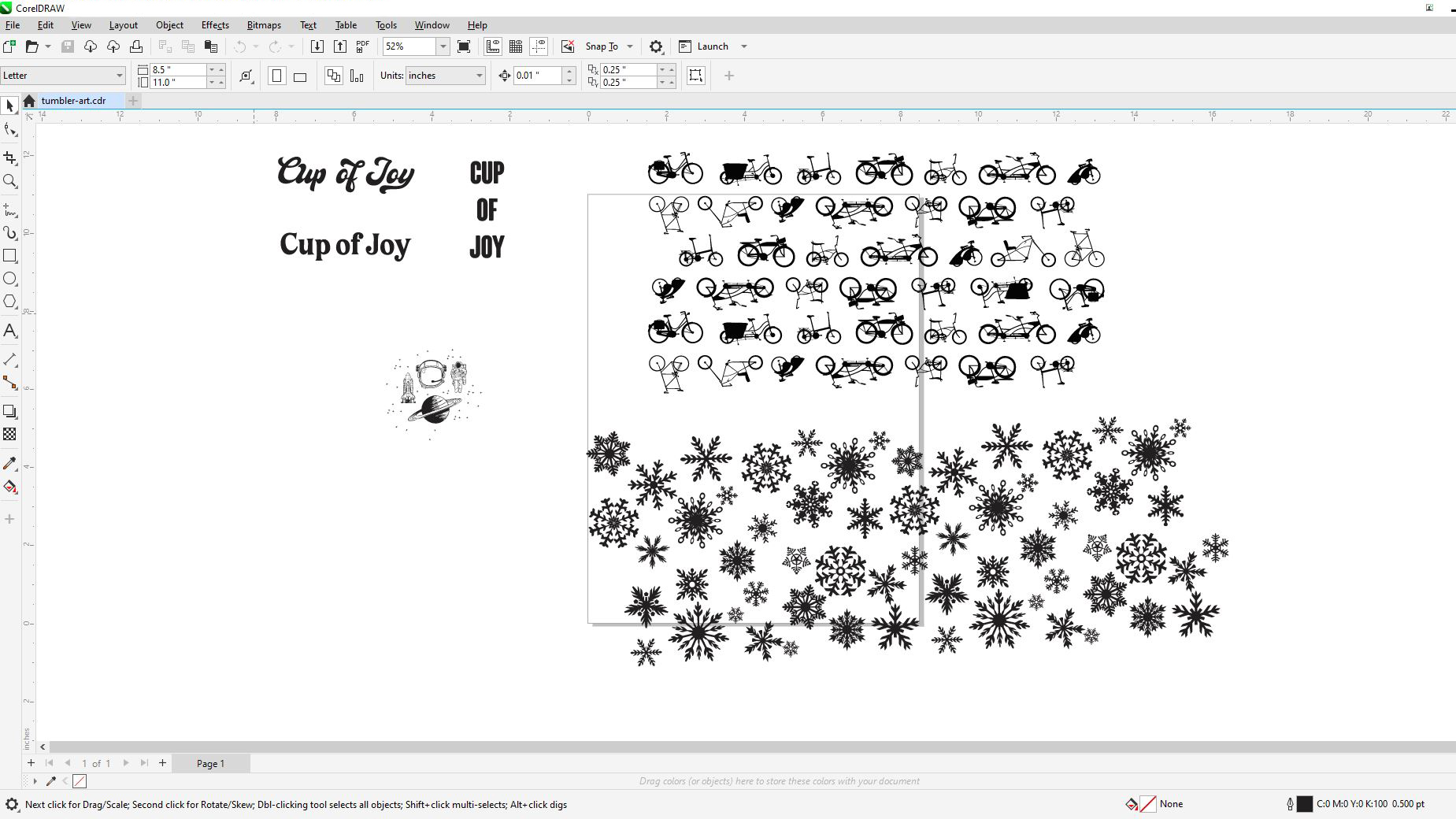Toggle Treat as filled button

[x=696, y=76]
